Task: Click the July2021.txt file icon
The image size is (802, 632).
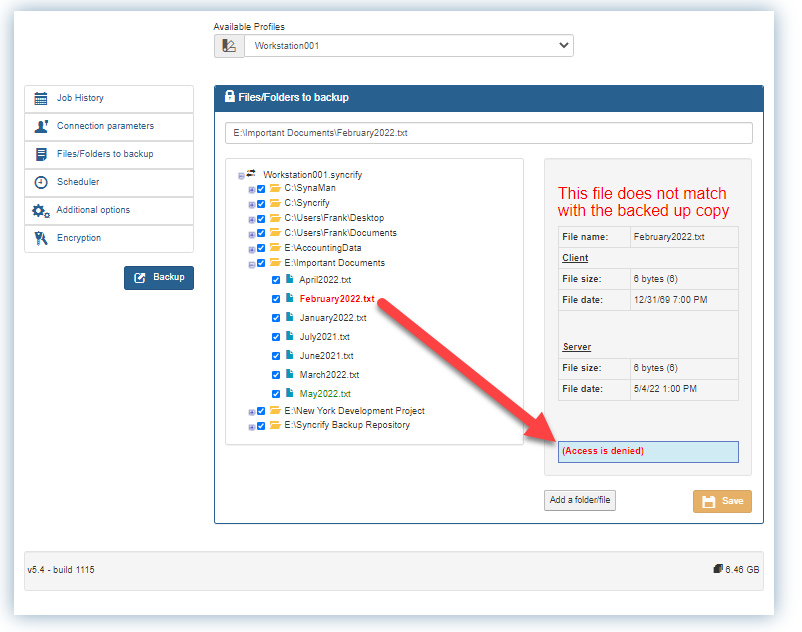Action: click(x=289, y=336)
